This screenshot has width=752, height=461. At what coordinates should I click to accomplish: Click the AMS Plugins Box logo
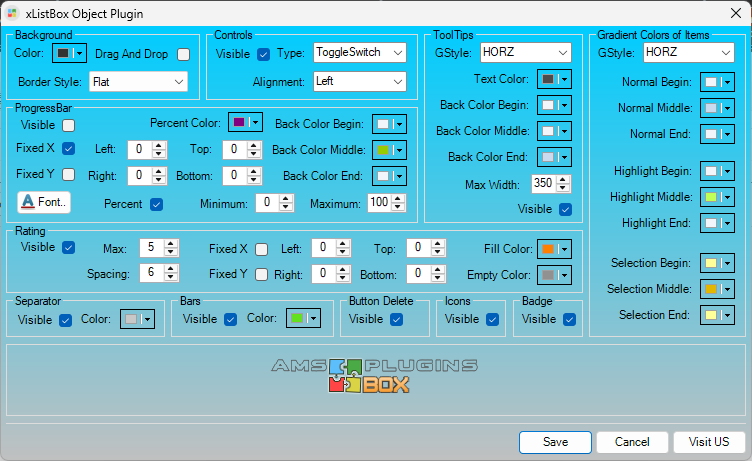point(375,375)
